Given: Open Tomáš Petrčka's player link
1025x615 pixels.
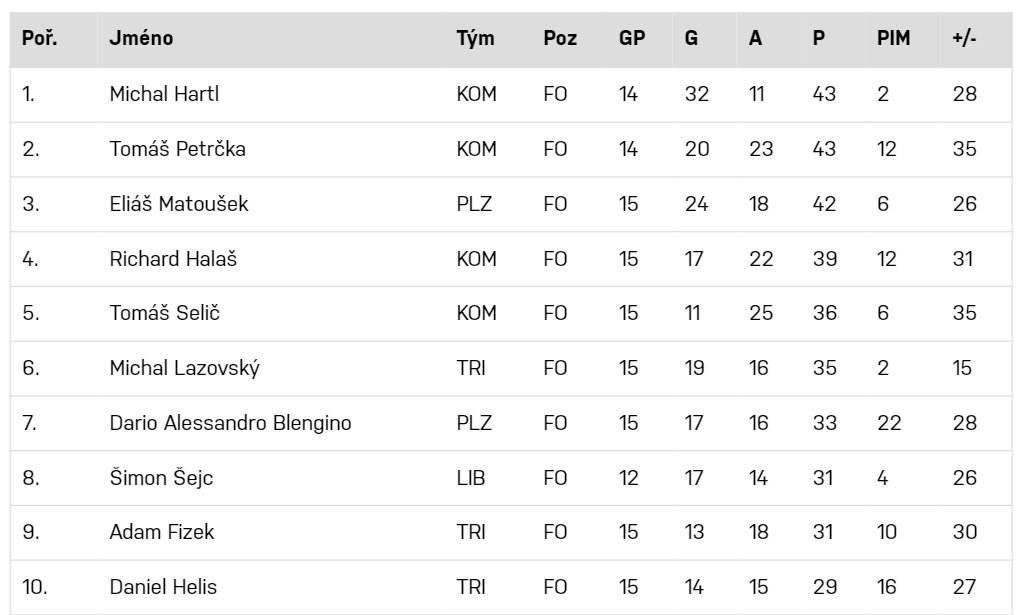Looking at the screenshot, I should click(x=177, y=149).
